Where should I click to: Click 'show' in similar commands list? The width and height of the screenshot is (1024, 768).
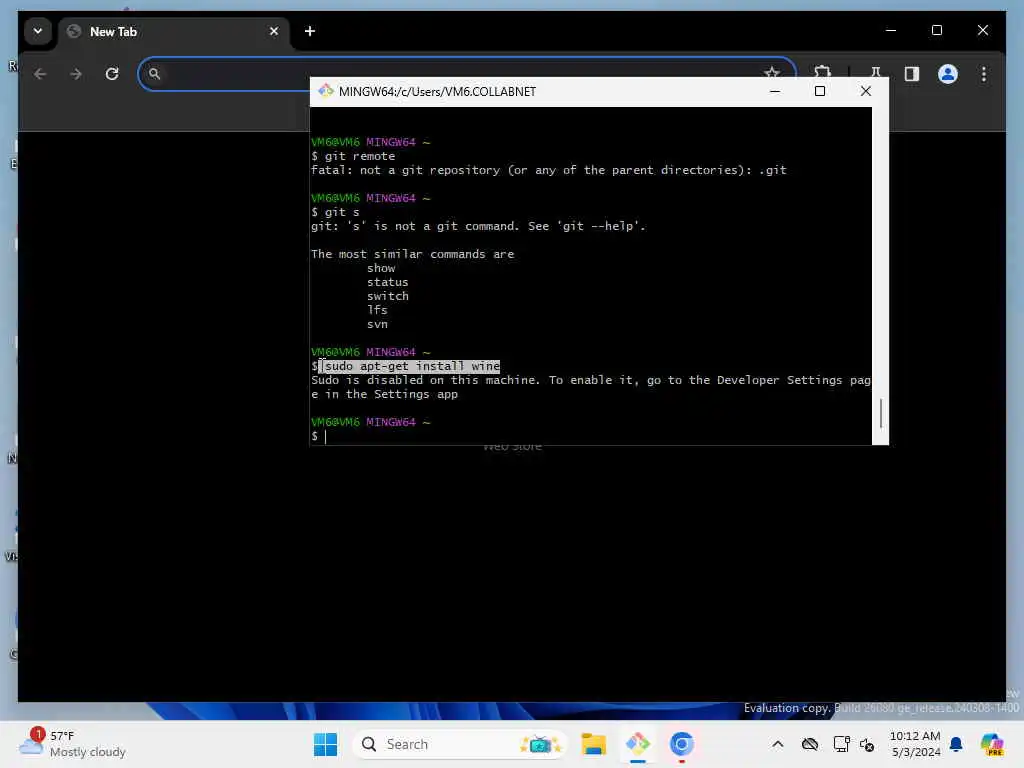381,268
